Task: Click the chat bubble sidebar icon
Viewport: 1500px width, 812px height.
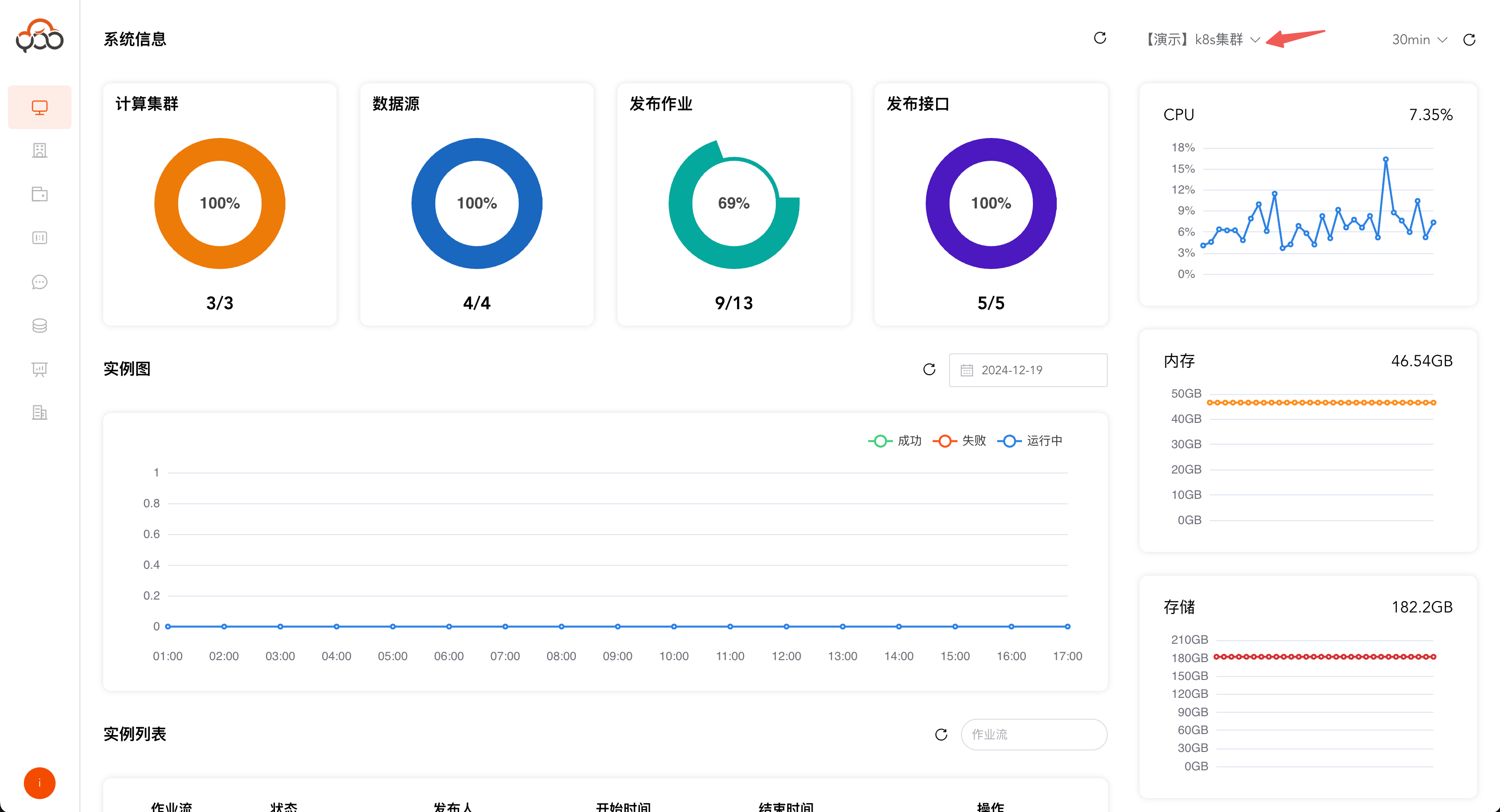Action: tap(40, 282)
